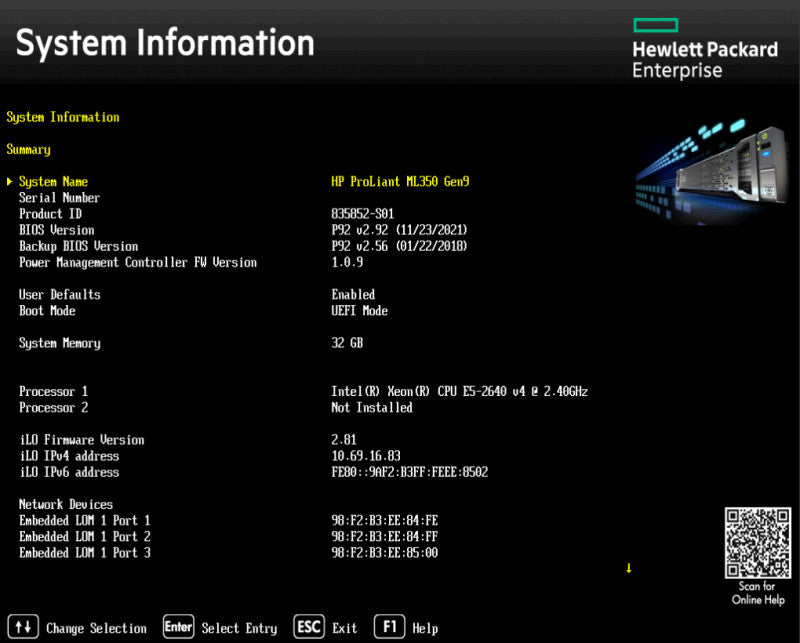Click the yellow Summary heading

[29, 150]
